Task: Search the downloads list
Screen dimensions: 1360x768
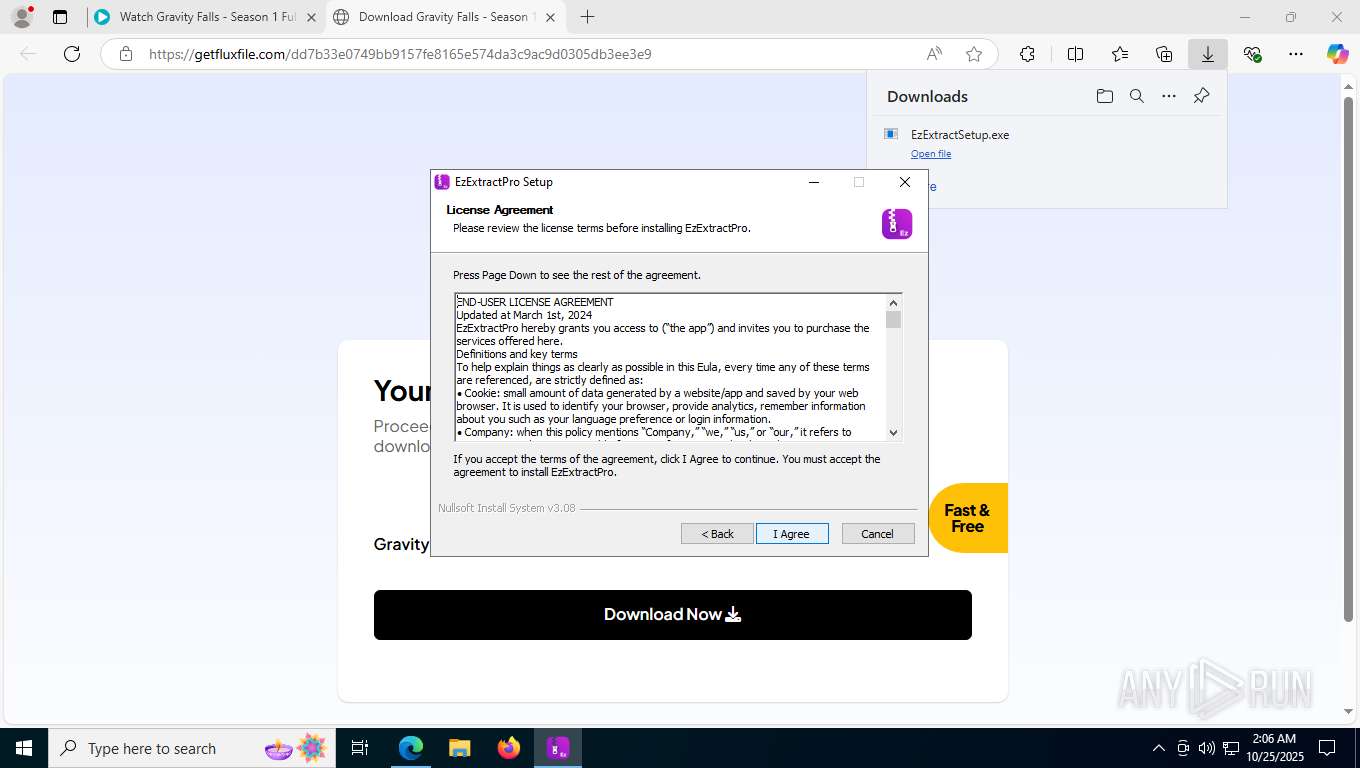Action: coord(1137,96)
